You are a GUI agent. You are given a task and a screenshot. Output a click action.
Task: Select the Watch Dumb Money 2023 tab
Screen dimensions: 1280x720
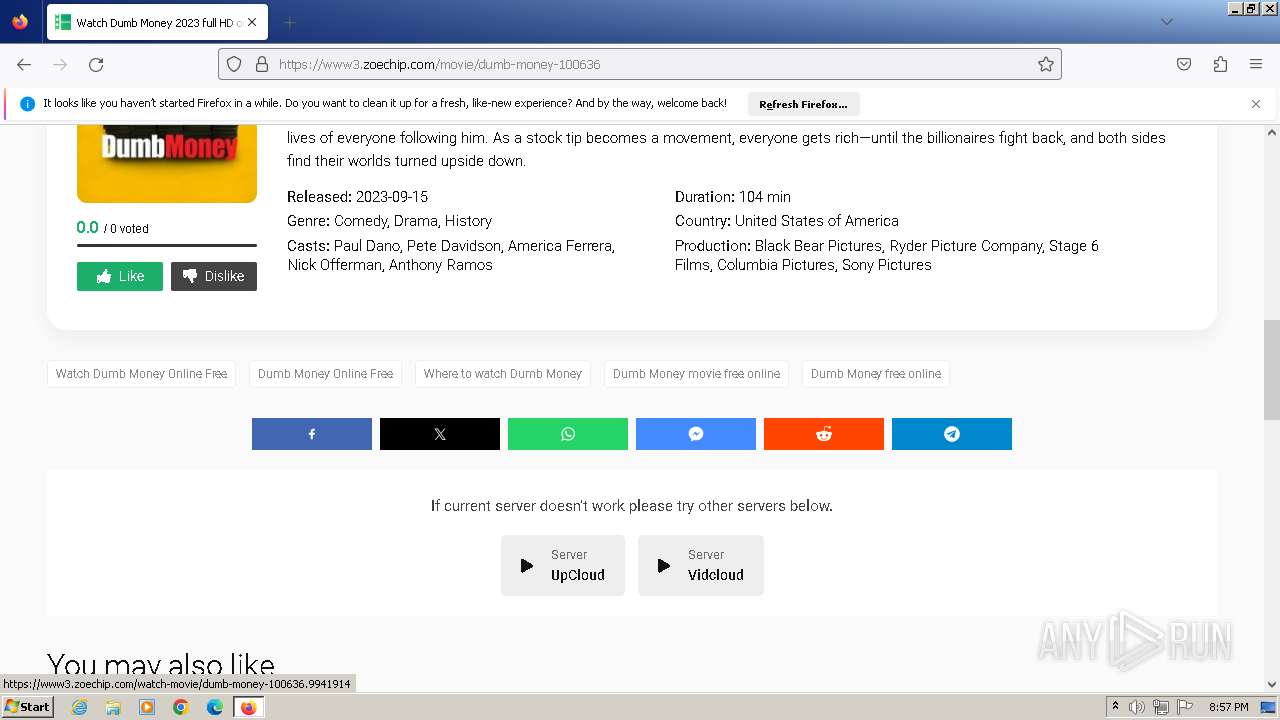point(157,22)
